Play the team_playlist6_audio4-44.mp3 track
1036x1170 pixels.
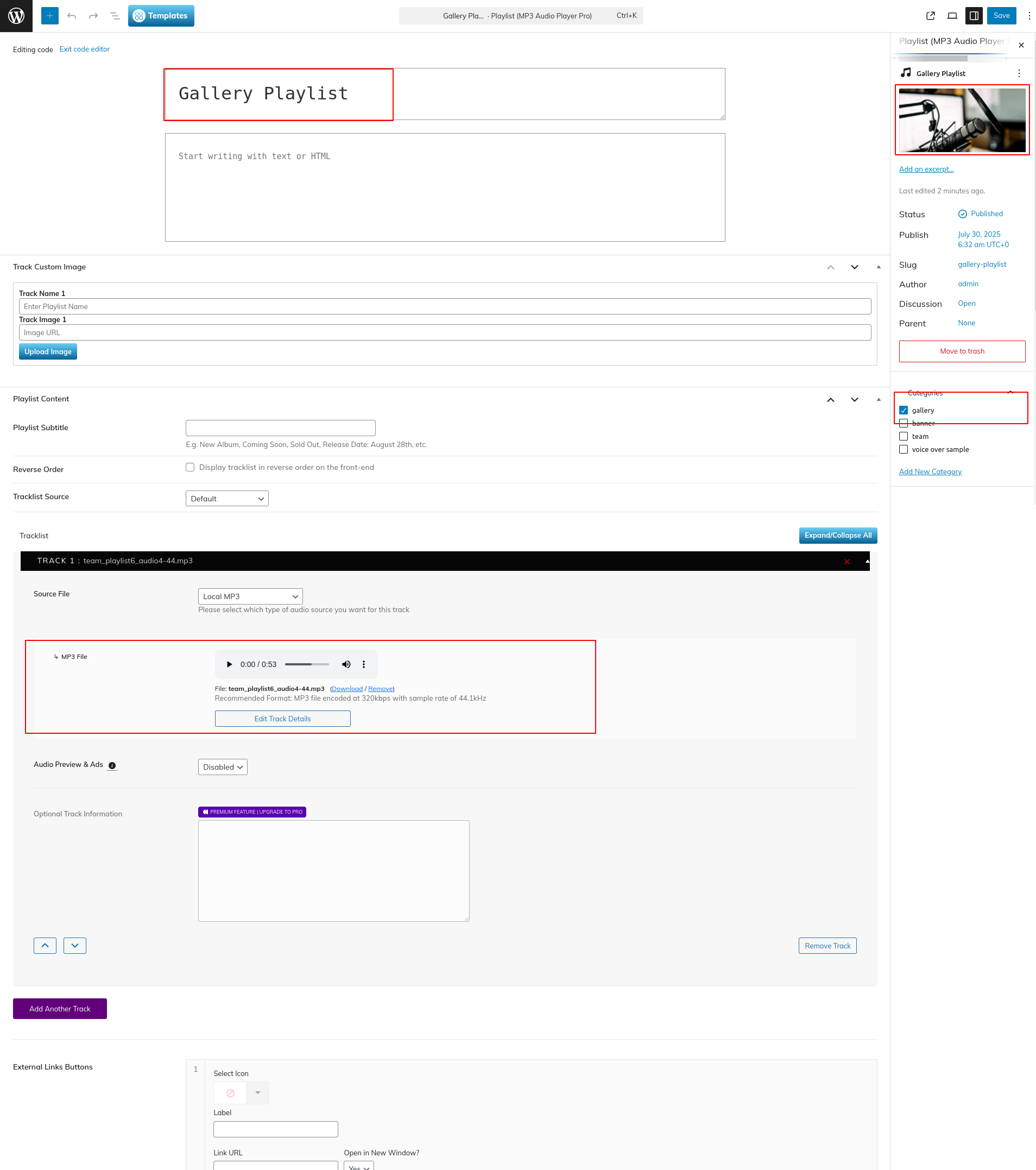click(x=229, y=664)
